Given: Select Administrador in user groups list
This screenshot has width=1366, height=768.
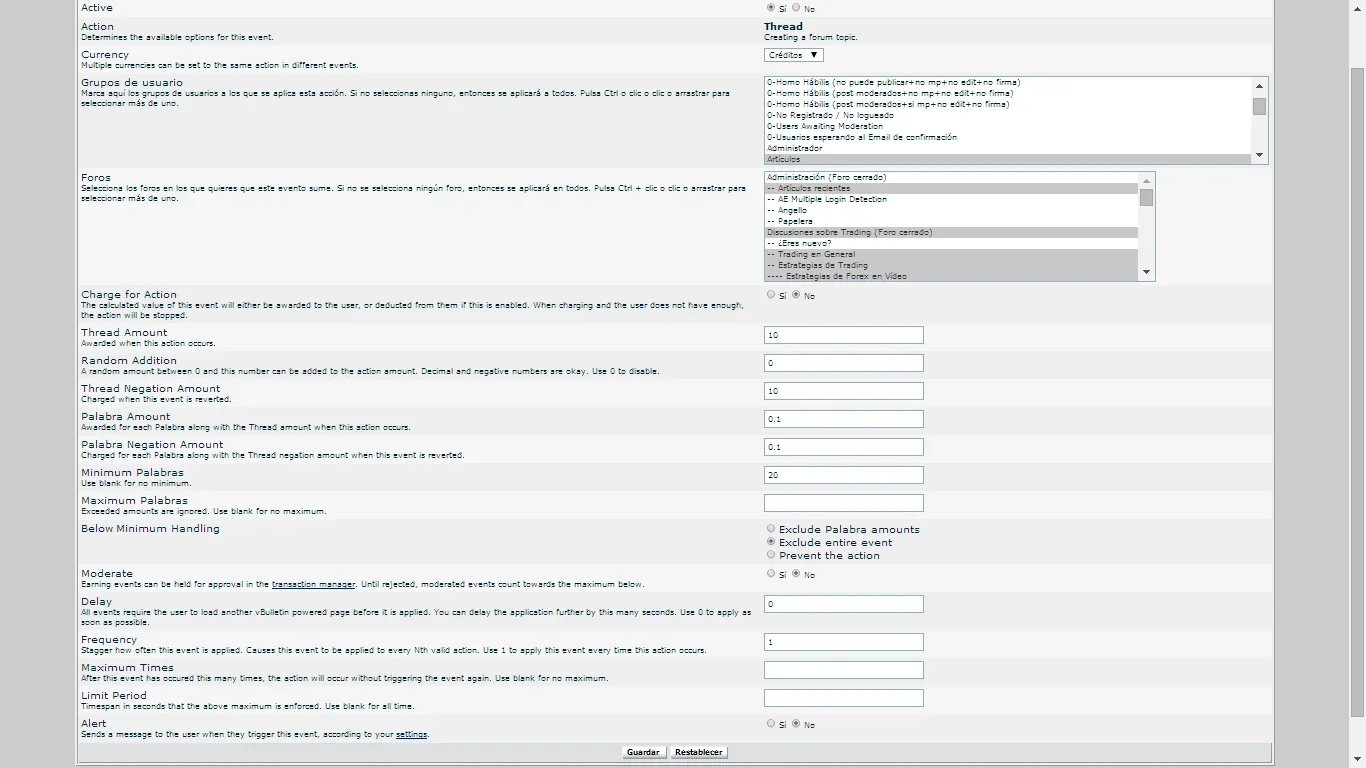Looking at the screenshot, I should point(1008,148).
